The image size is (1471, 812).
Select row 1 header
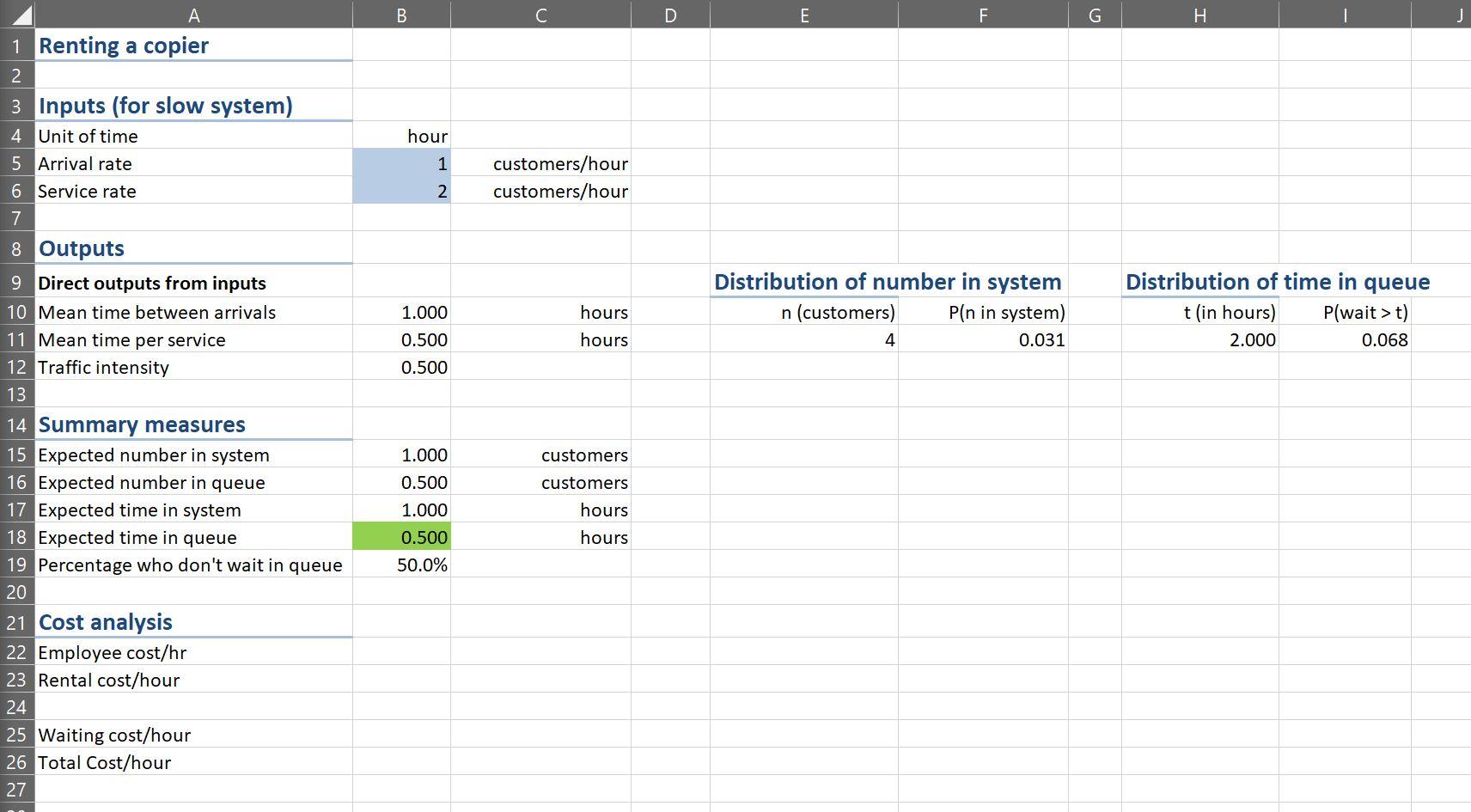pos(17,45)
